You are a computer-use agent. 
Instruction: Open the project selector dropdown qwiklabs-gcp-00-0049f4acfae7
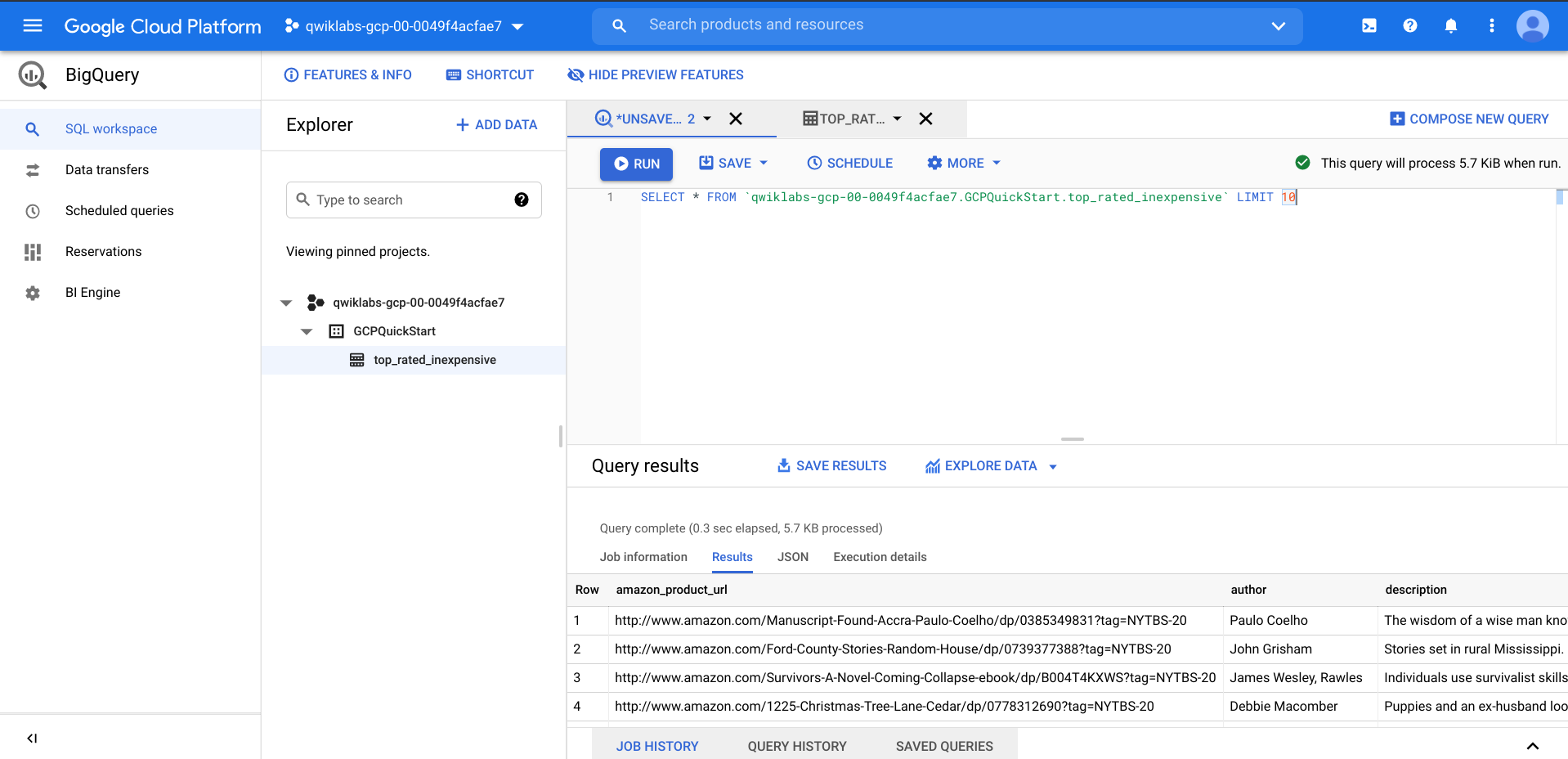point(404,26)
